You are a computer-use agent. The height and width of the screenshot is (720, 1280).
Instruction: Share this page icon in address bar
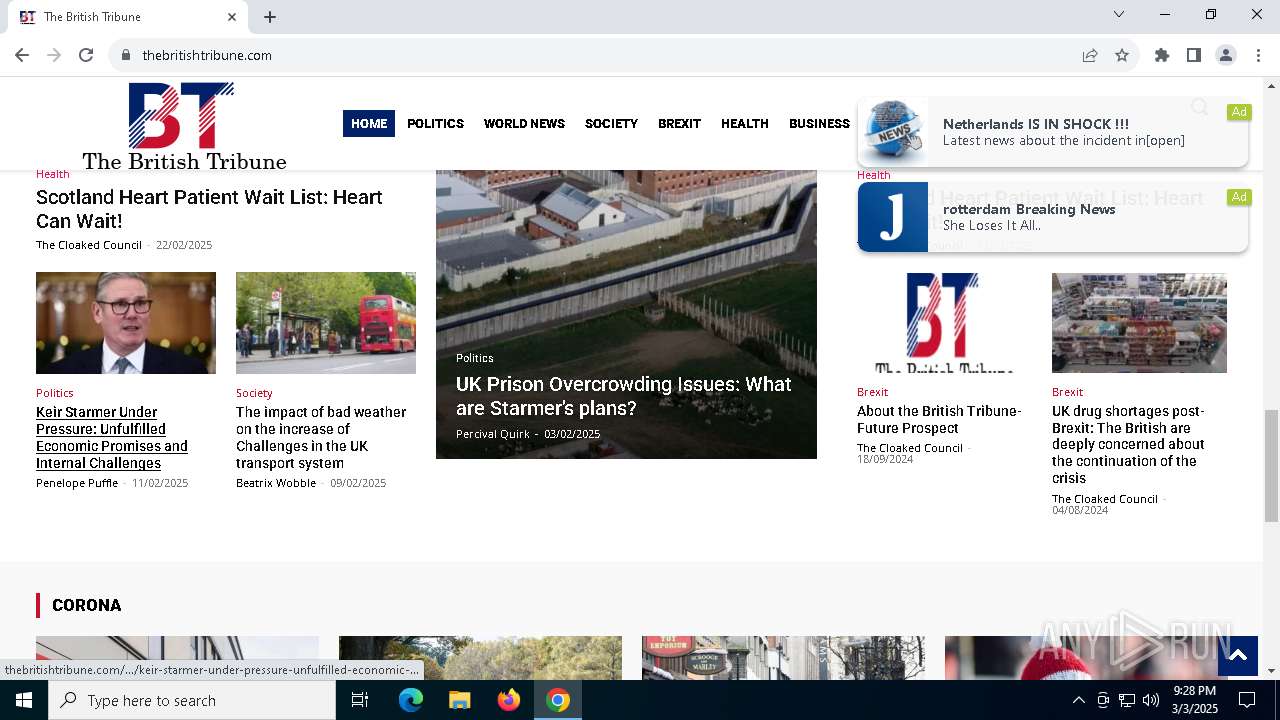[1090, 55]
